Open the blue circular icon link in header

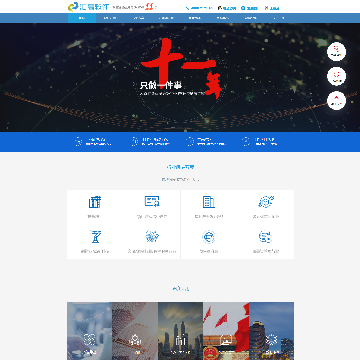tap(249, 8)
